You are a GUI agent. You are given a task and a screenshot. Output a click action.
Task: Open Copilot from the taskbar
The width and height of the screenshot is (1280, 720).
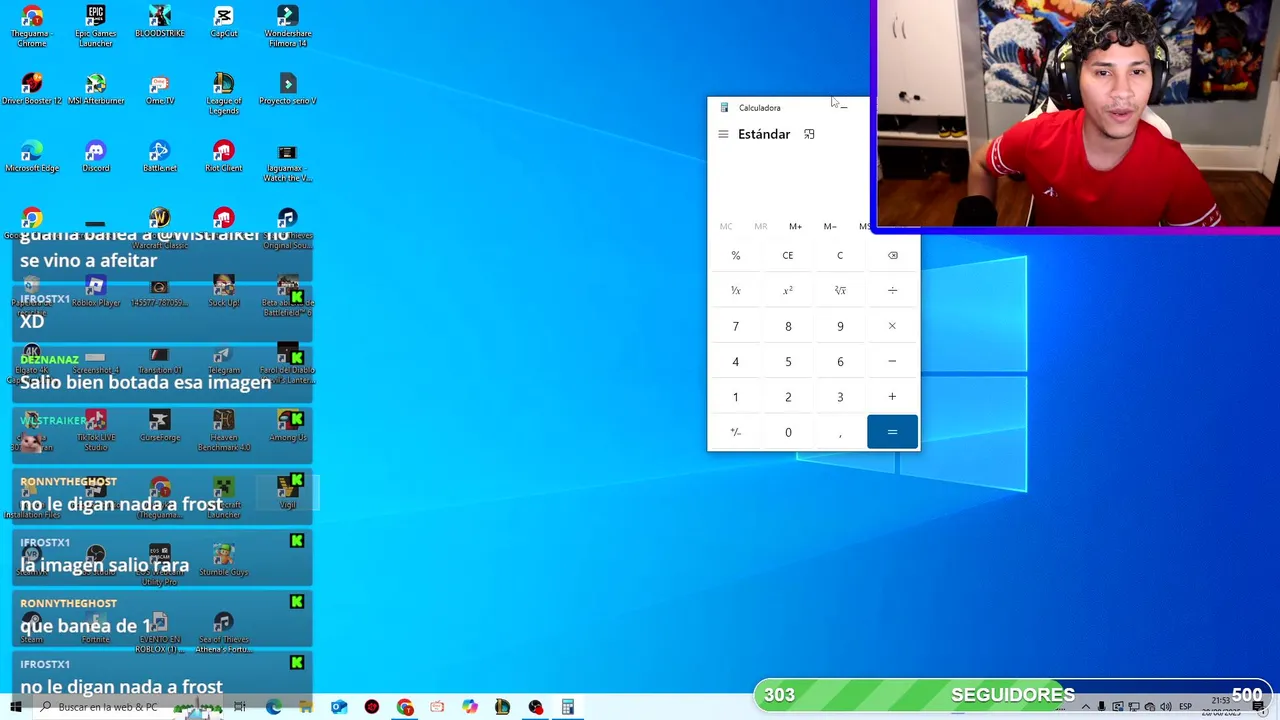coord(470,707)
